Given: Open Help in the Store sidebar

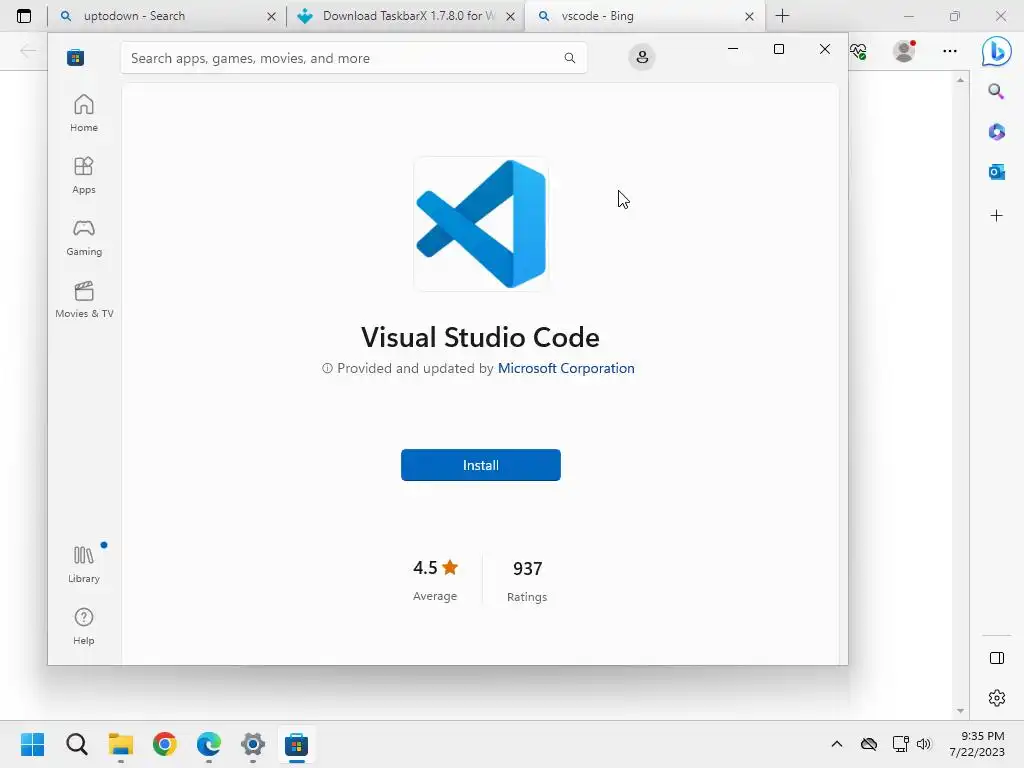Looking at the screenshot, I should coord(84,626).
